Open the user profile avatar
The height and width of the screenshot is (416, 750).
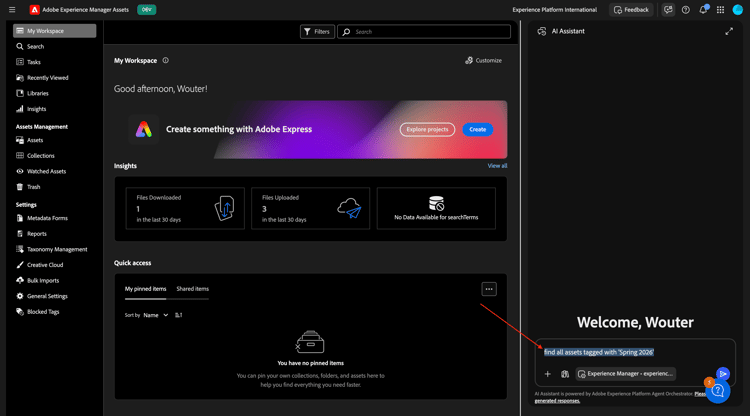point(738,10)
